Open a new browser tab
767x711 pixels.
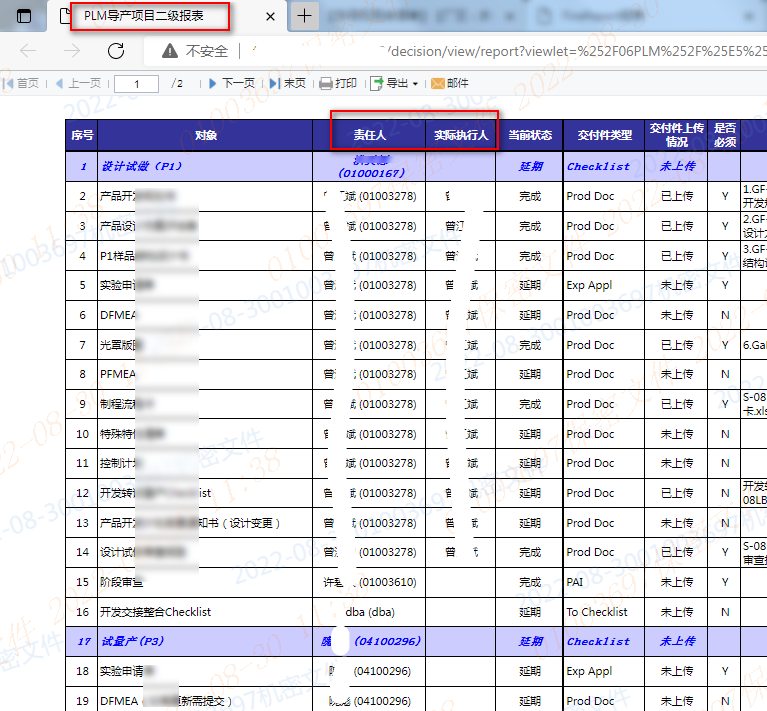click(305, 16)
